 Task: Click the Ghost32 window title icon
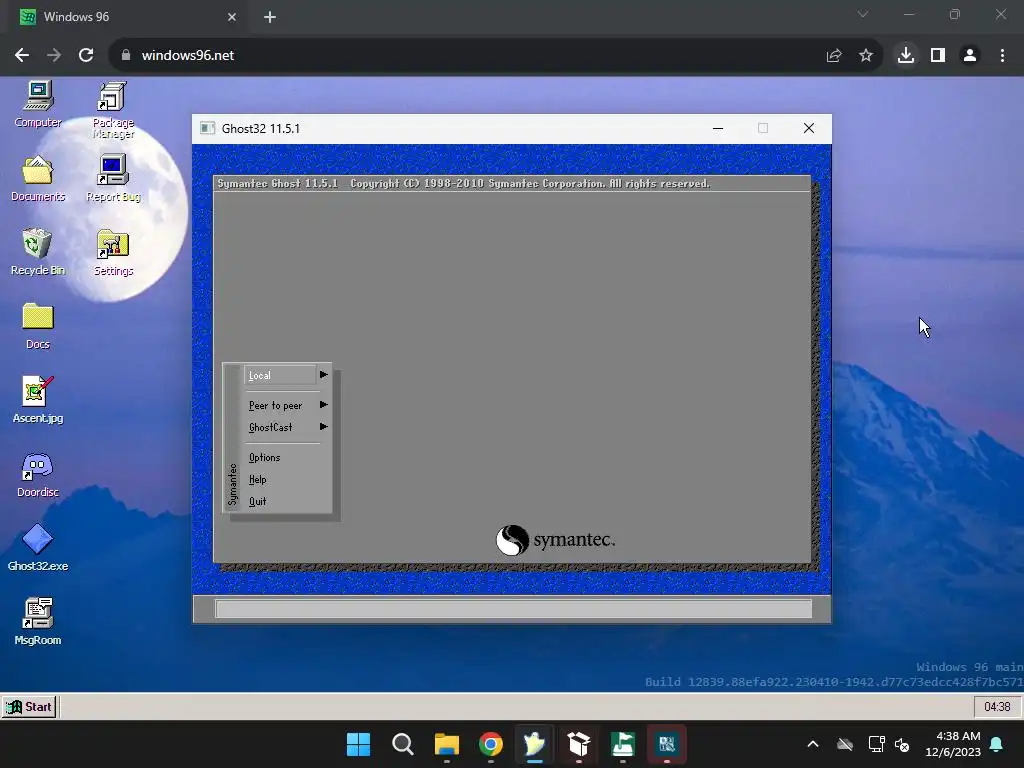(208, 128)
